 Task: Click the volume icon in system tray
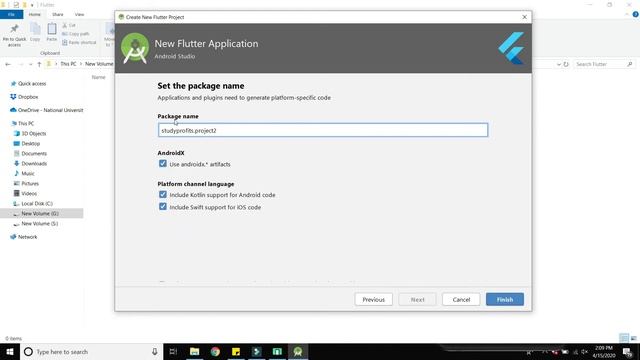point(584,352)
